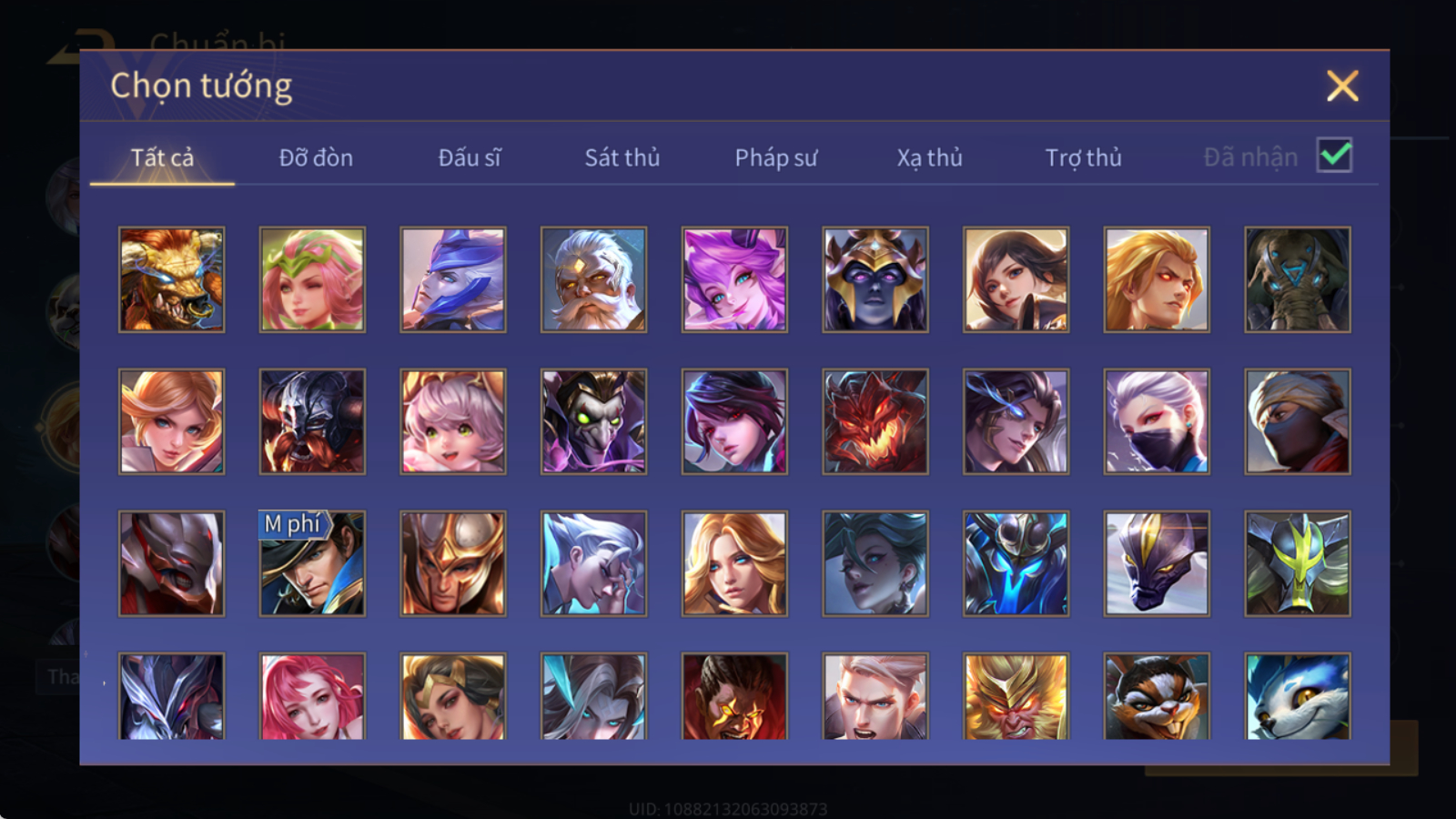Select the red fire demon hero
Screen dimensions: 1456x819
pos(875,421)
